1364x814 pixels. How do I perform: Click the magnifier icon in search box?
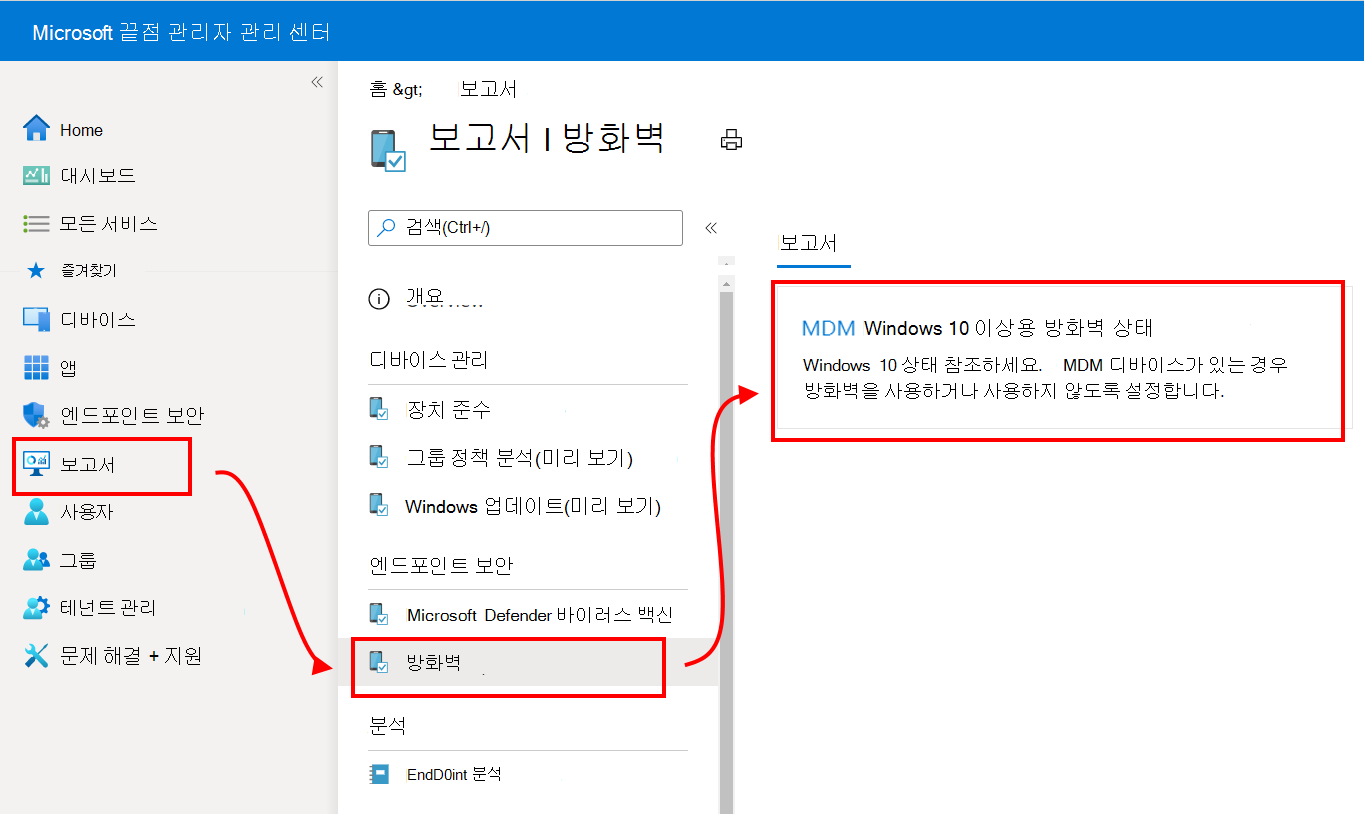pos(386,228)
